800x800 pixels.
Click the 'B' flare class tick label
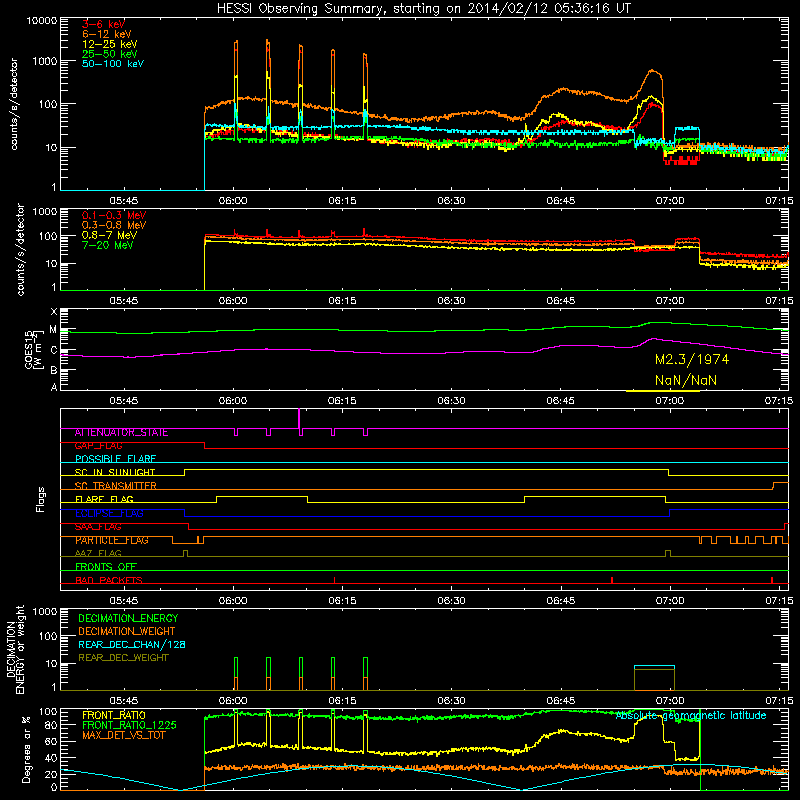54,371
